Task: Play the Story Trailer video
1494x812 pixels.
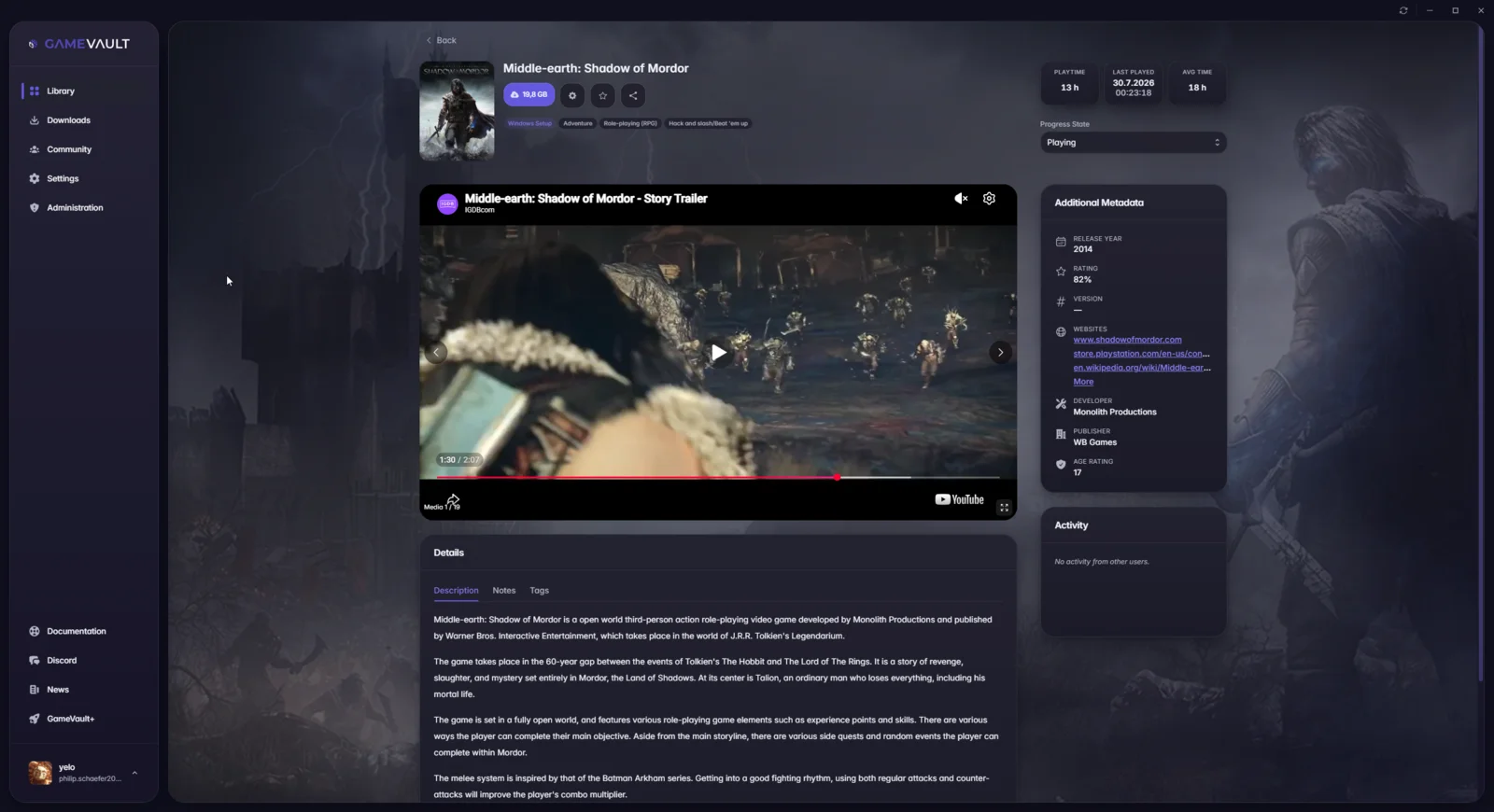Action: coord(718,352)
